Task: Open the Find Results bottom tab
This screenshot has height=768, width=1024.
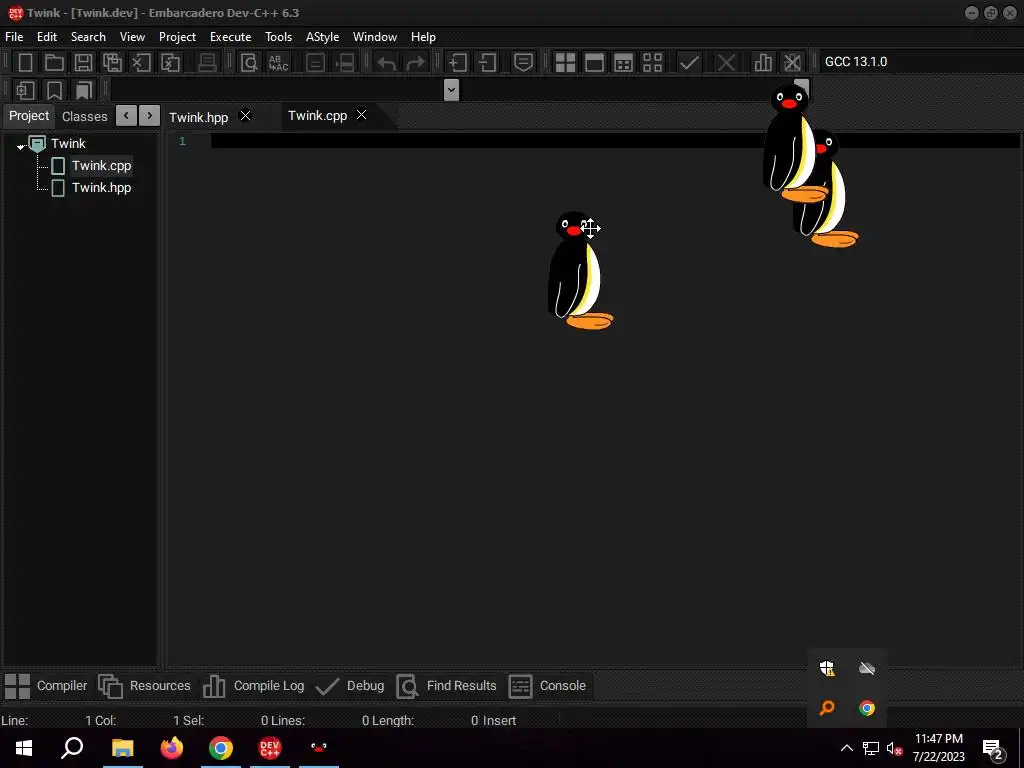Action: 447,686
